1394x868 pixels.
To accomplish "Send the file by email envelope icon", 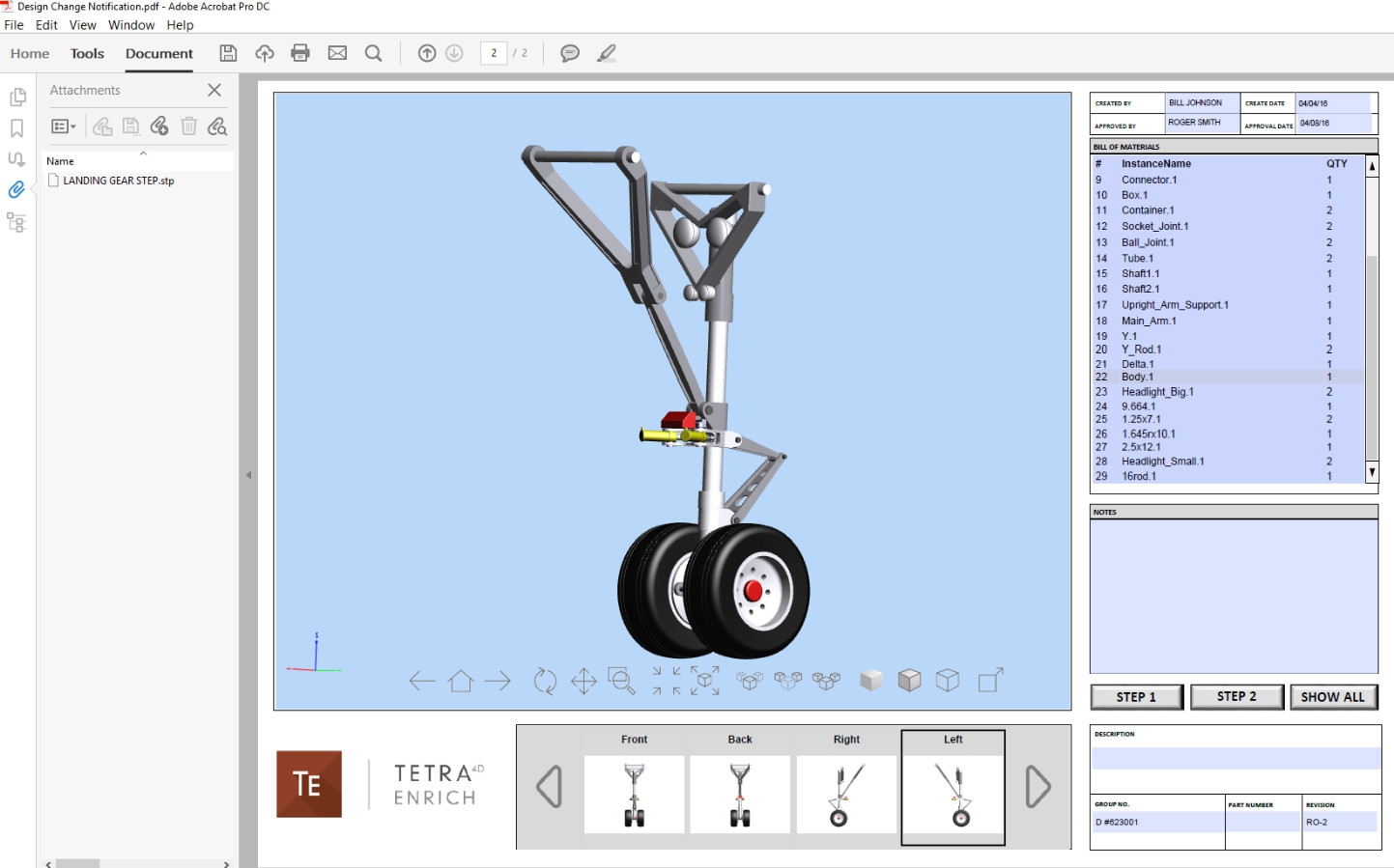I will (x=337, y=53).
